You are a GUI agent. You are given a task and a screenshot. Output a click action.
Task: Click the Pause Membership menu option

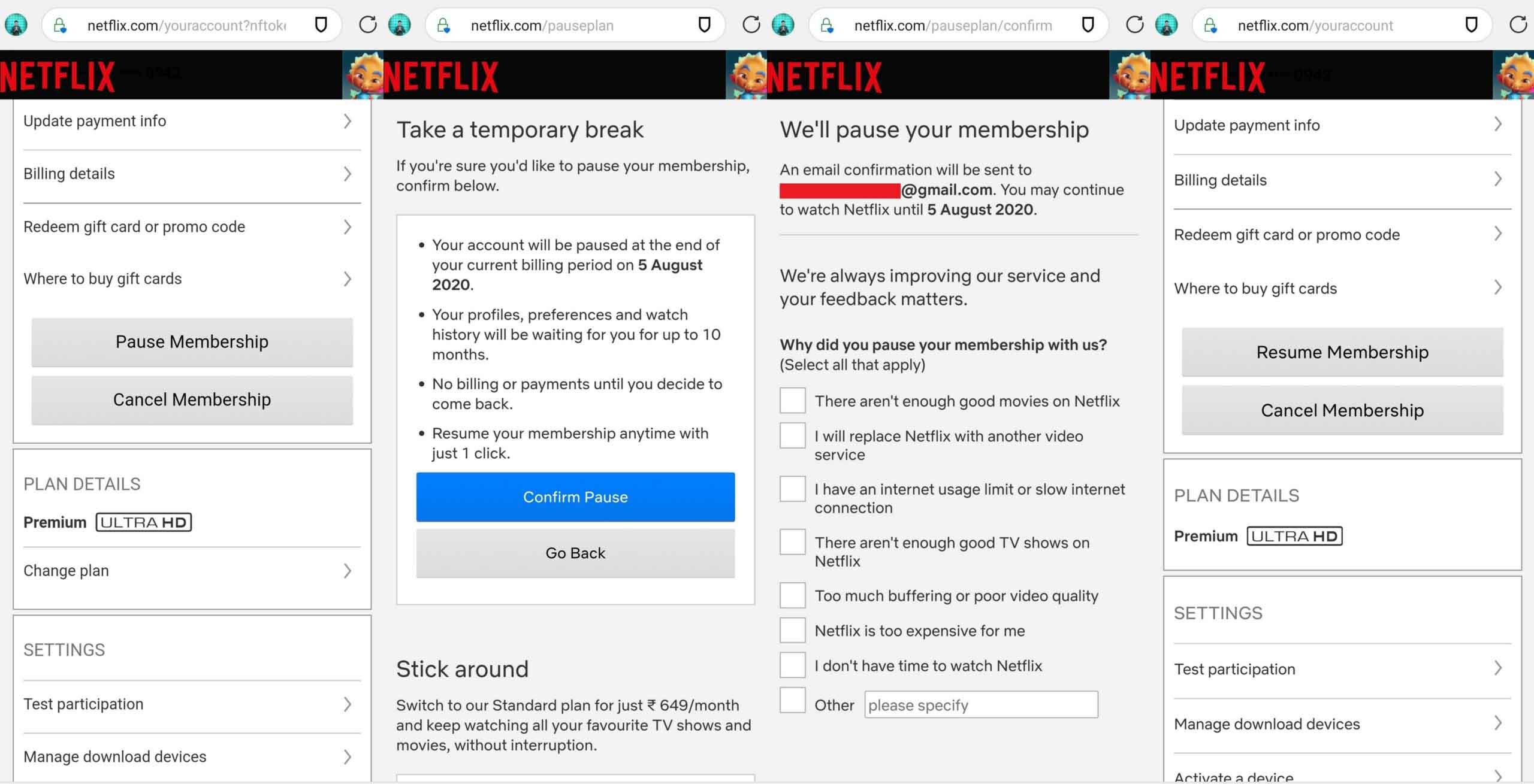pyautogui.click(x=190, y=340)
